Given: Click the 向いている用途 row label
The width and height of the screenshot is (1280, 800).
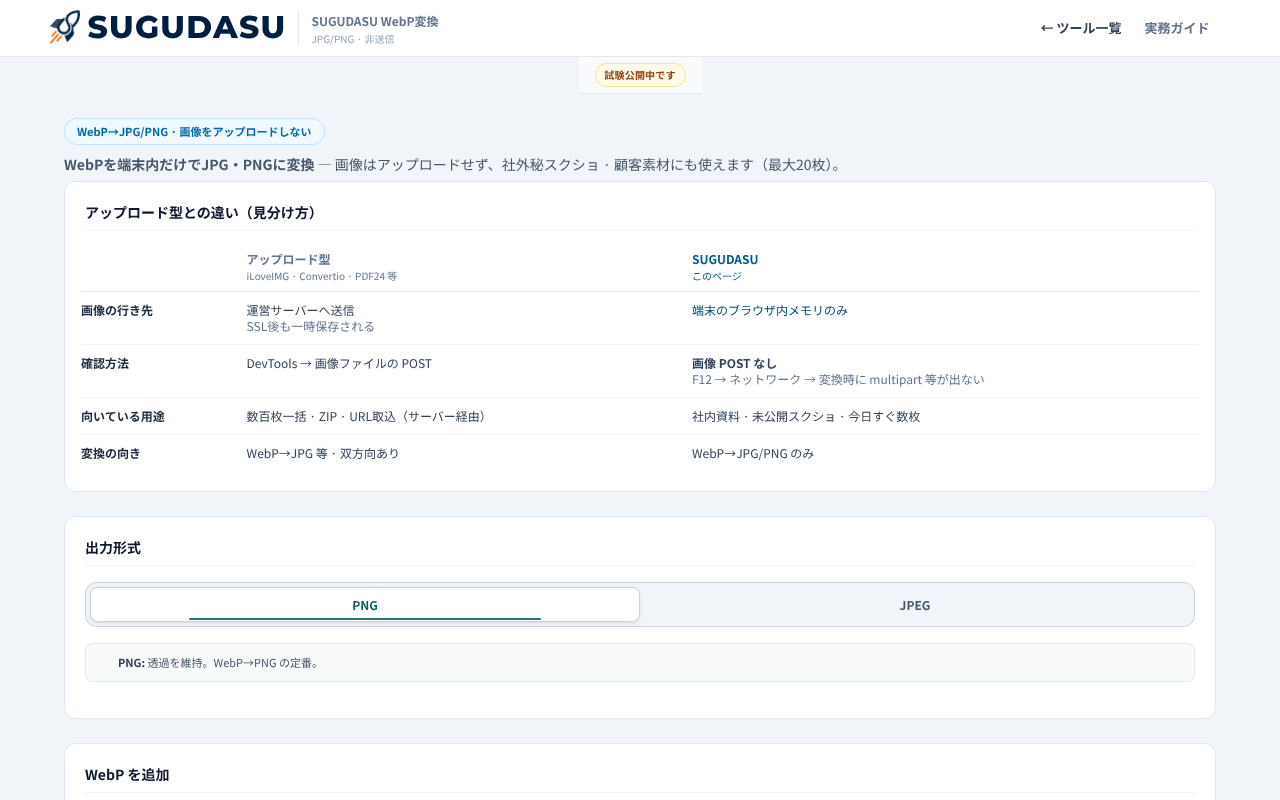Looking at the screenshot, I should (123, 416).
